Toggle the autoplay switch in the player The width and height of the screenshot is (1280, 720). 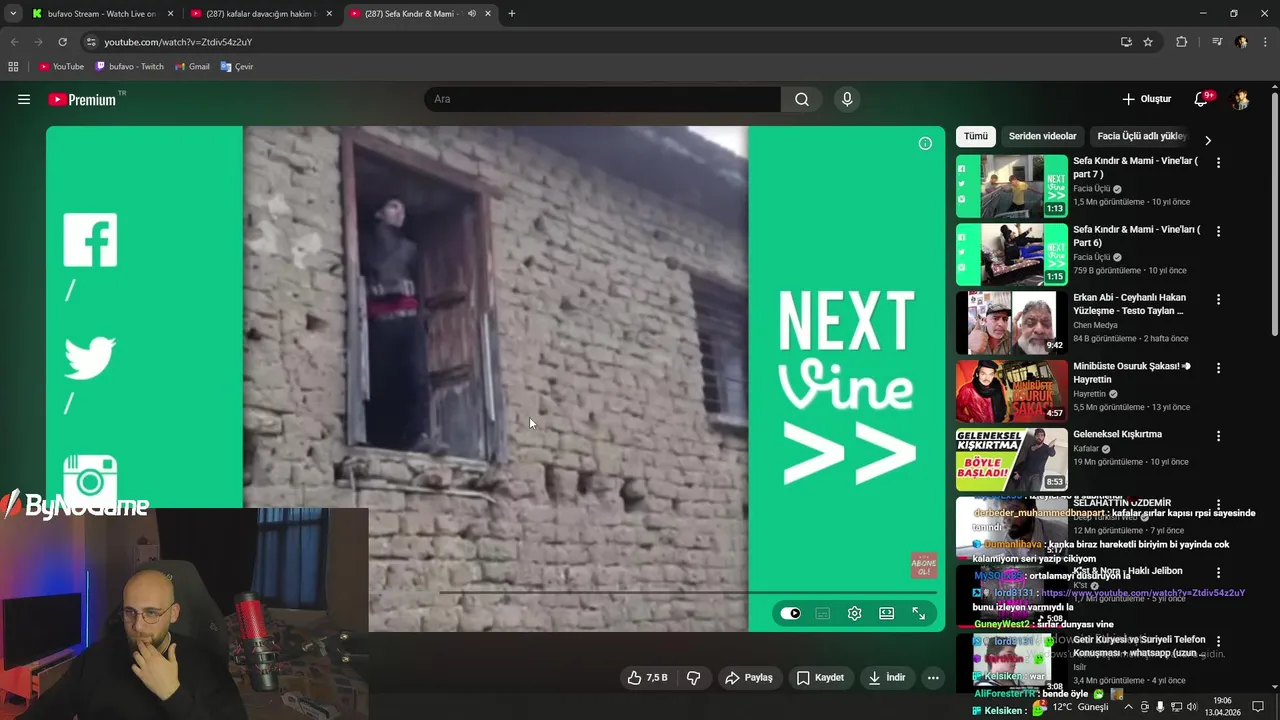click(x=790, y=613)
